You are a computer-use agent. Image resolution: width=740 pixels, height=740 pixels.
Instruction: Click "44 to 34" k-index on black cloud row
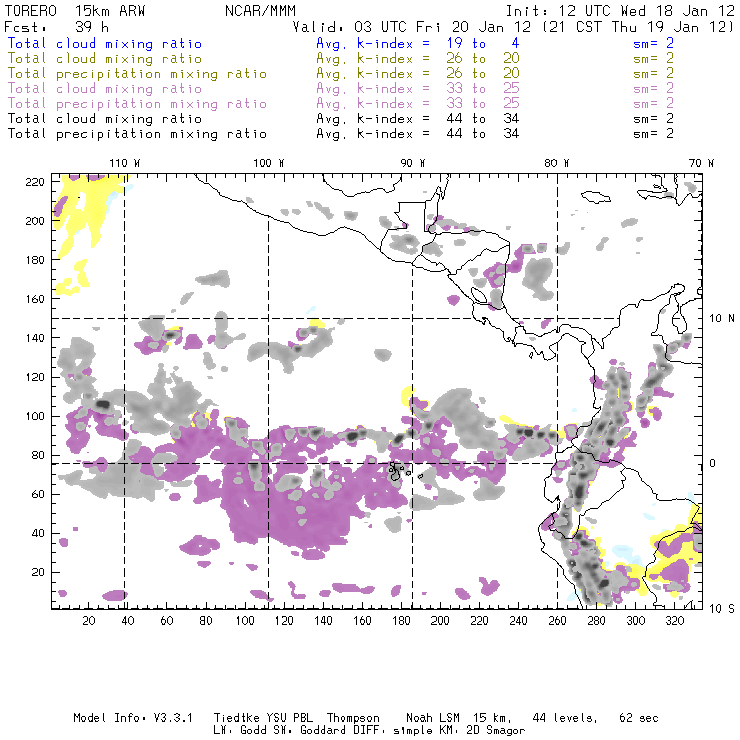click(483, 118)
